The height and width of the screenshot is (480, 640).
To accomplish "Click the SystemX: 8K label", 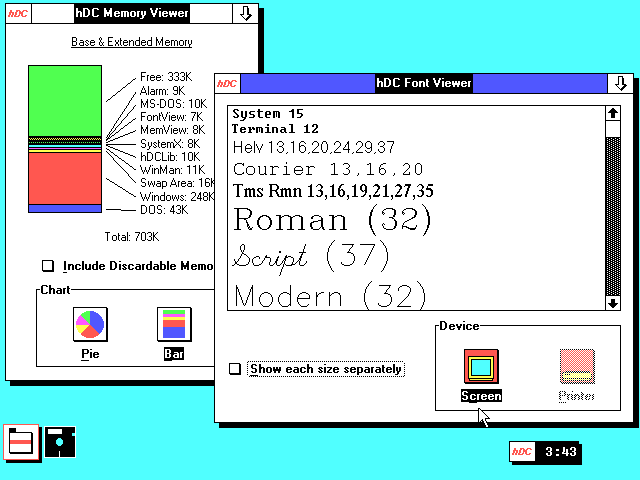I will [170, 144].
